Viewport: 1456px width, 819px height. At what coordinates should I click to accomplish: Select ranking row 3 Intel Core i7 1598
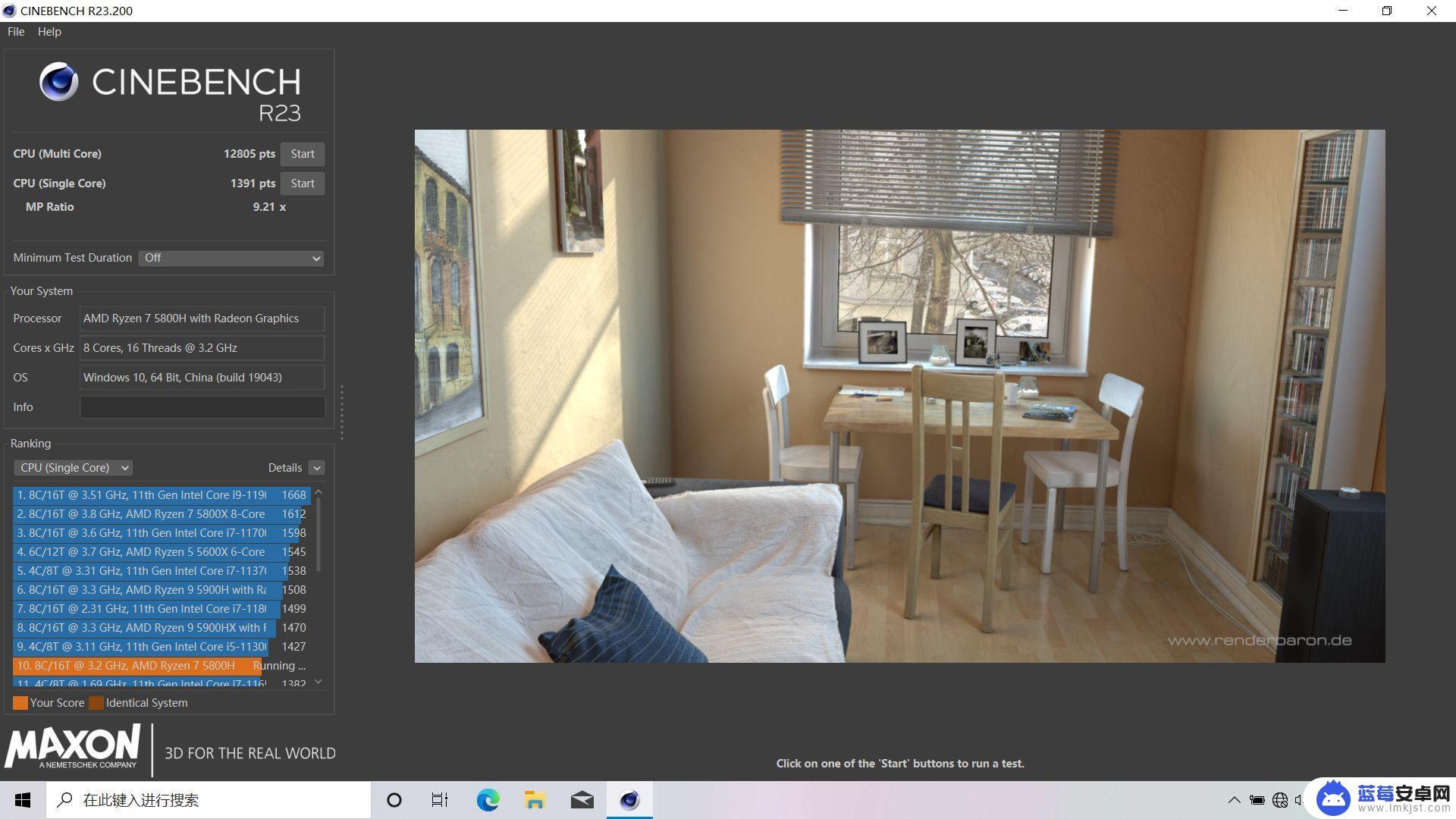tap(162, 533)
